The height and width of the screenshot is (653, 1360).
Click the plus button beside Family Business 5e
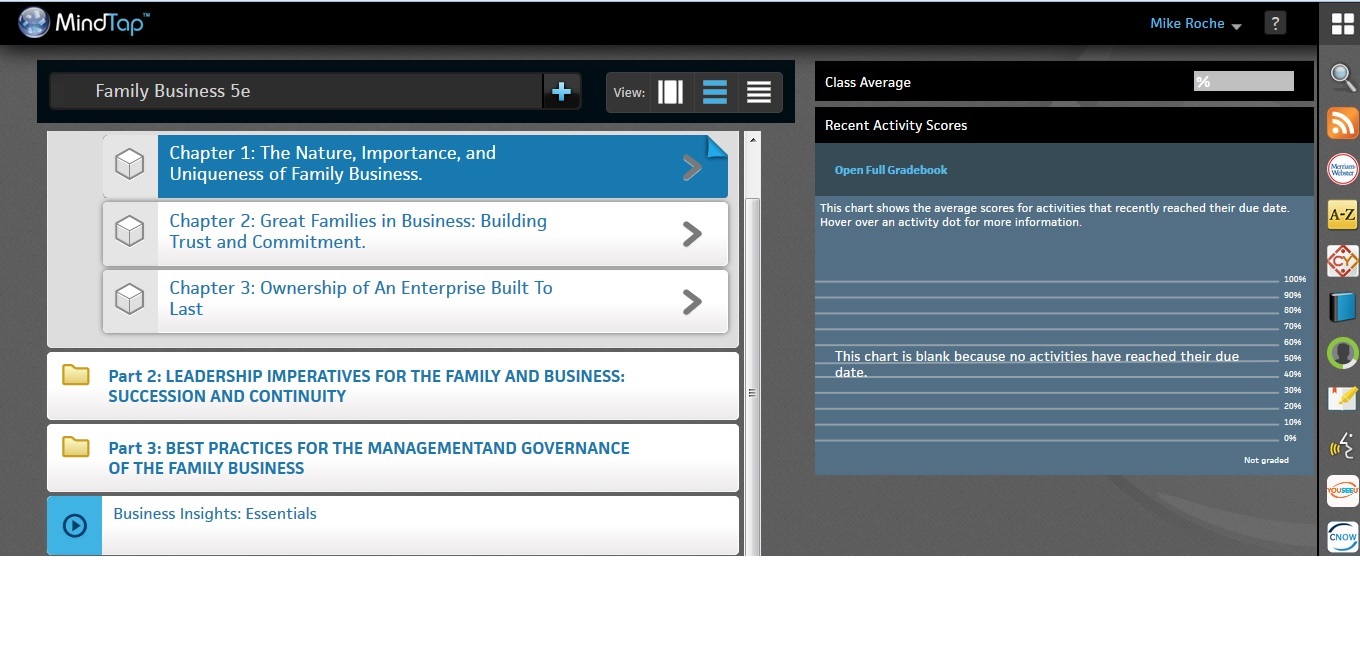[561, 92]
